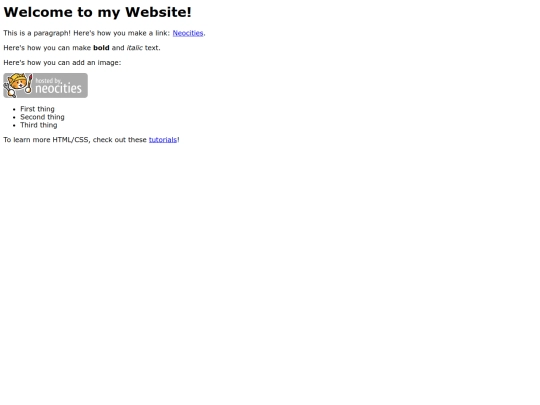The image size is (540, 405).
Task: Click the word bold in the paragraph
Action: 101,48
